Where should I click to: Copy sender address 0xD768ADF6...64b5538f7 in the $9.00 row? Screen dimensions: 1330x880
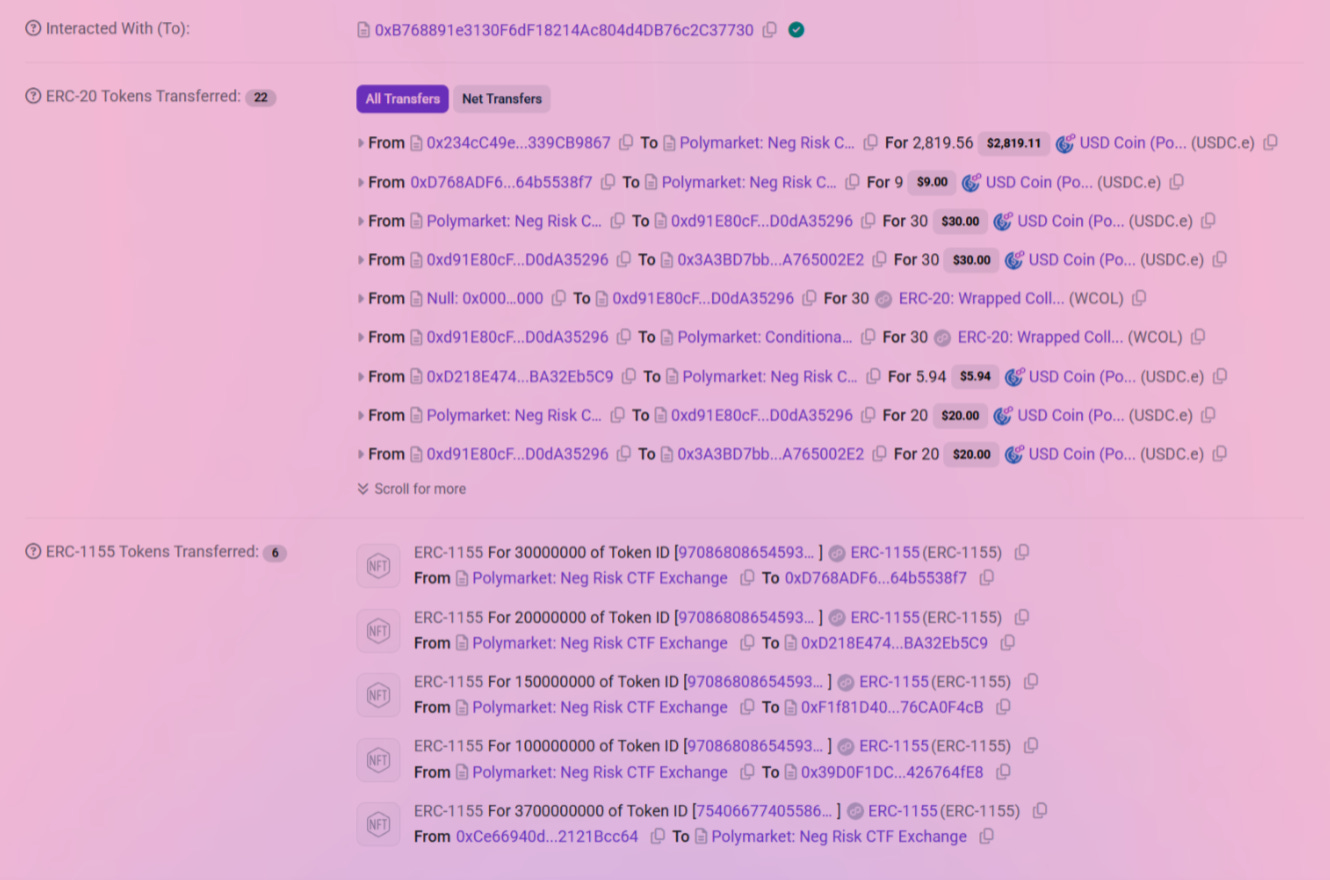(608, 182)
